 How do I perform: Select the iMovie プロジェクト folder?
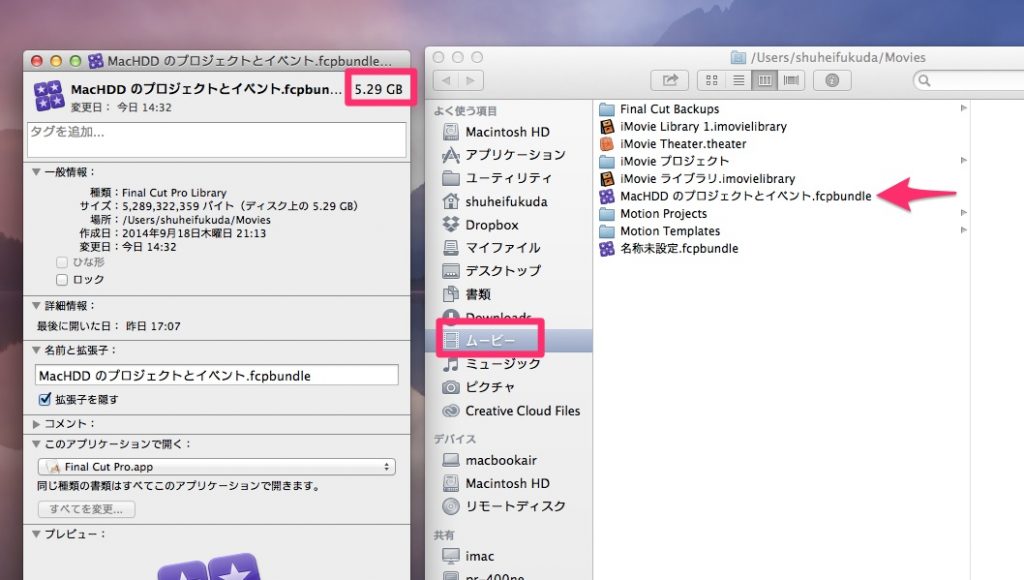click(664, 161)
